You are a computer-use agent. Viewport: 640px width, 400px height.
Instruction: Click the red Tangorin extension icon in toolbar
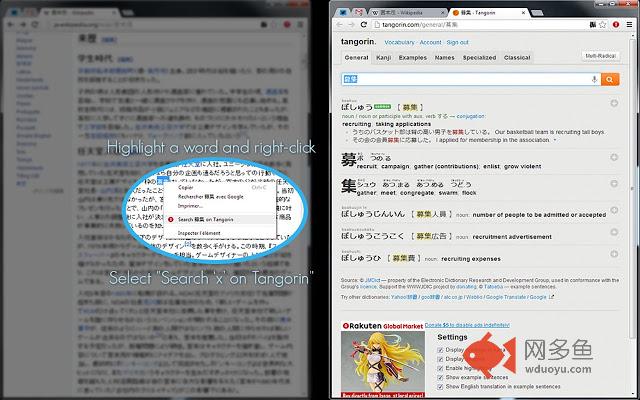pyautogui.click(x=616, y=25)
